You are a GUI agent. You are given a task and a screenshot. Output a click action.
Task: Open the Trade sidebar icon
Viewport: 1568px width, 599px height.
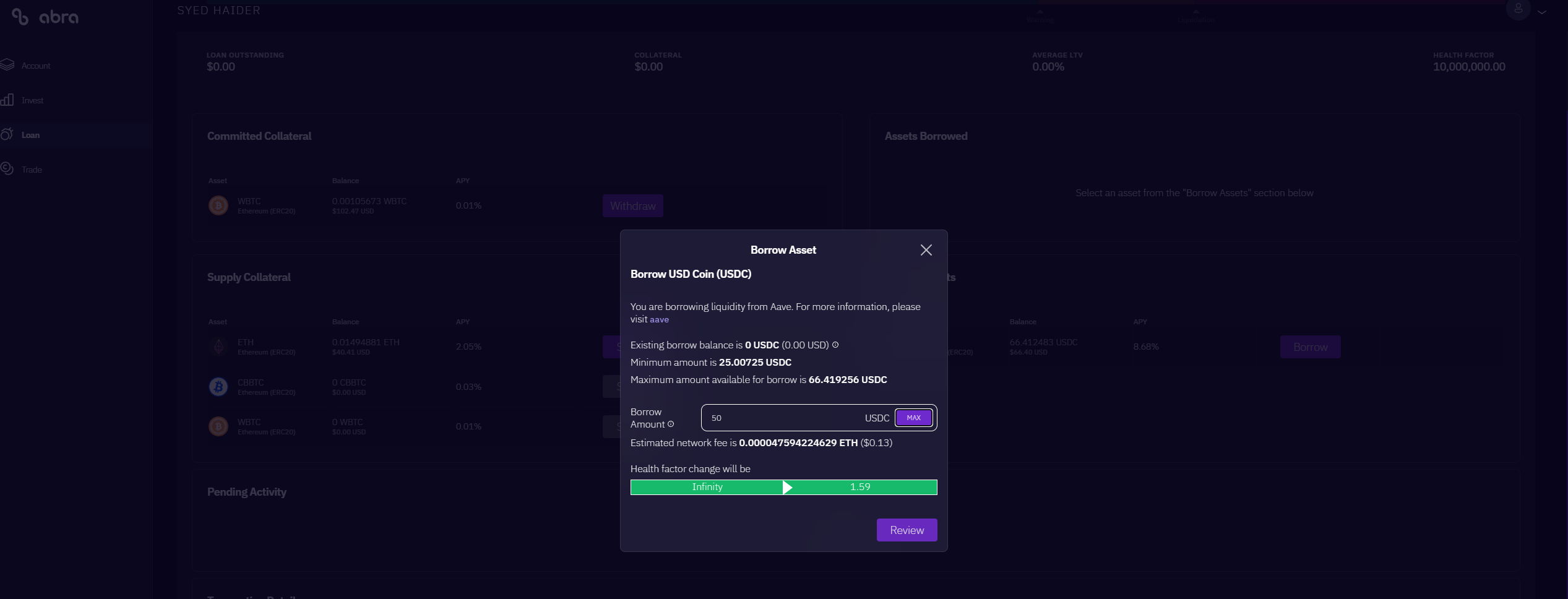tap(7, 168)
